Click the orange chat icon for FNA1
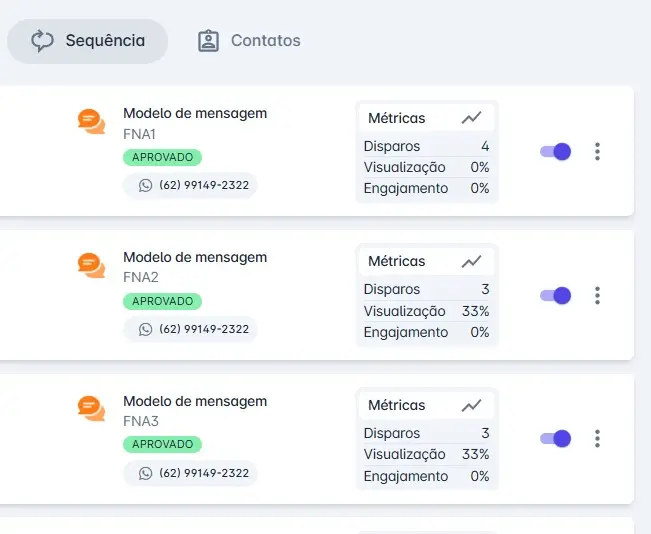Image resolution: width=651 pixels, height=534 pixels. tap(91, 122)
